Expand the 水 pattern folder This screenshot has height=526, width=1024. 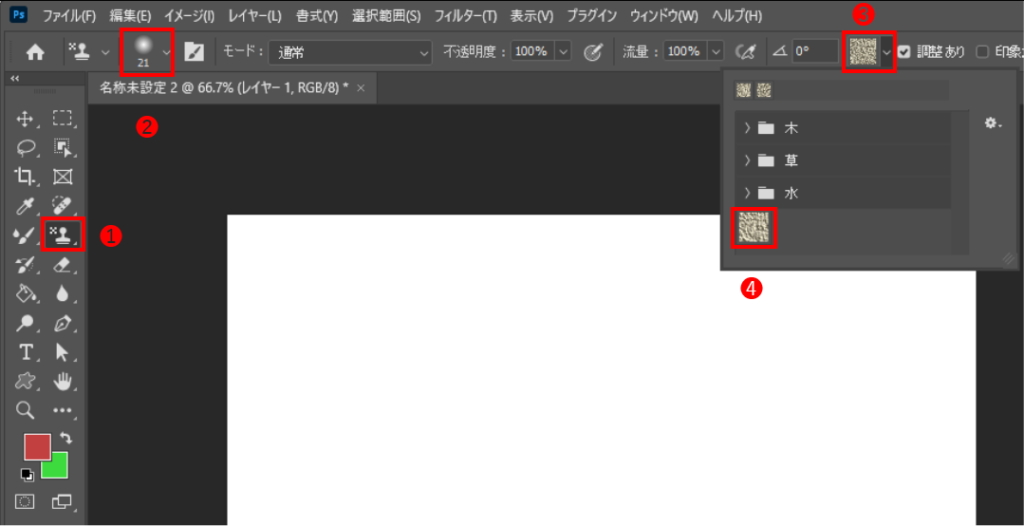[x=747, y=192]
